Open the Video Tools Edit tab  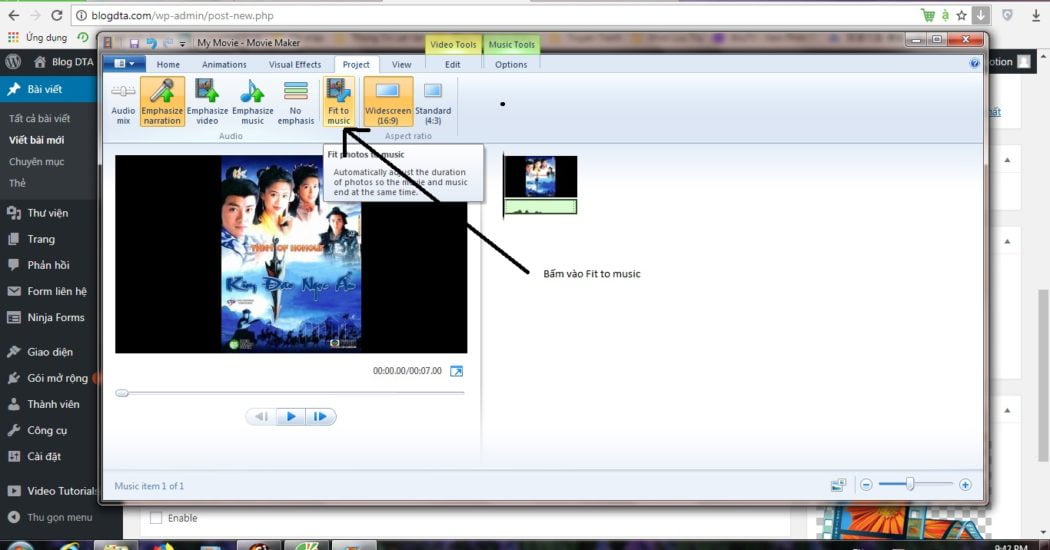(453, 64)
